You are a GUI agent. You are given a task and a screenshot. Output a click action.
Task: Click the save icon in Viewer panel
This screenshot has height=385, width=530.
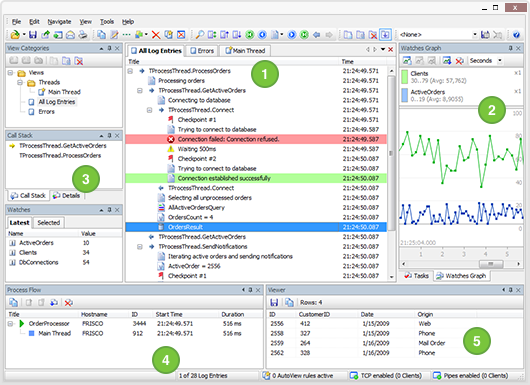coord(274,302)
